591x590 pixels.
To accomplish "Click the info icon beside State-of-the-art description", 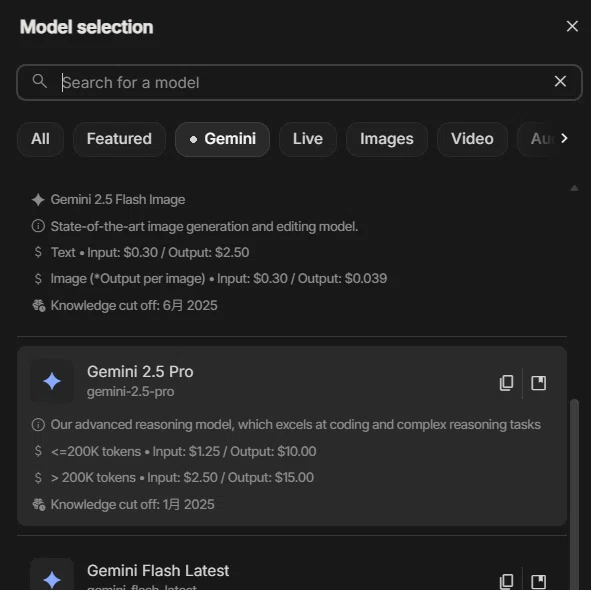I will coord(38,226).
